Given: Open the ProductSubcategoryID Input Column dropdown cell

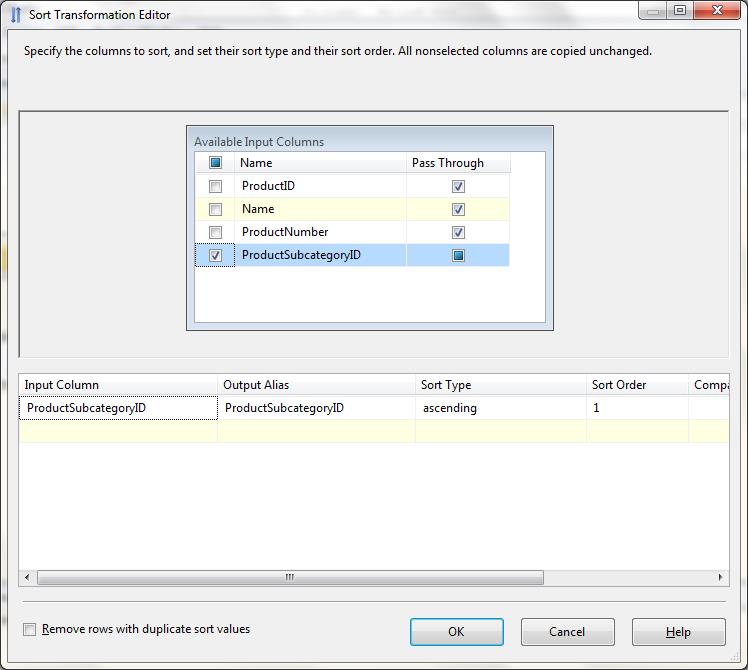Looking at the screenshot, I should (118, 408).
